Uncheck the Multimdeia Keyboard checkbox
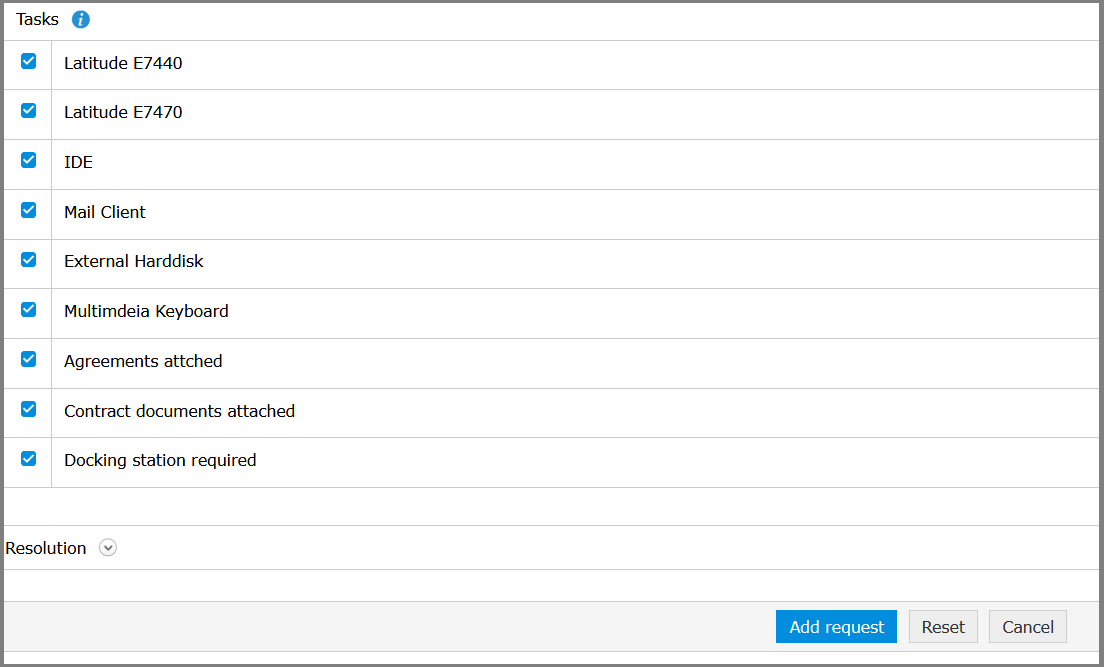This screenshot has height=667, width=1104. (x=28, y=309)
